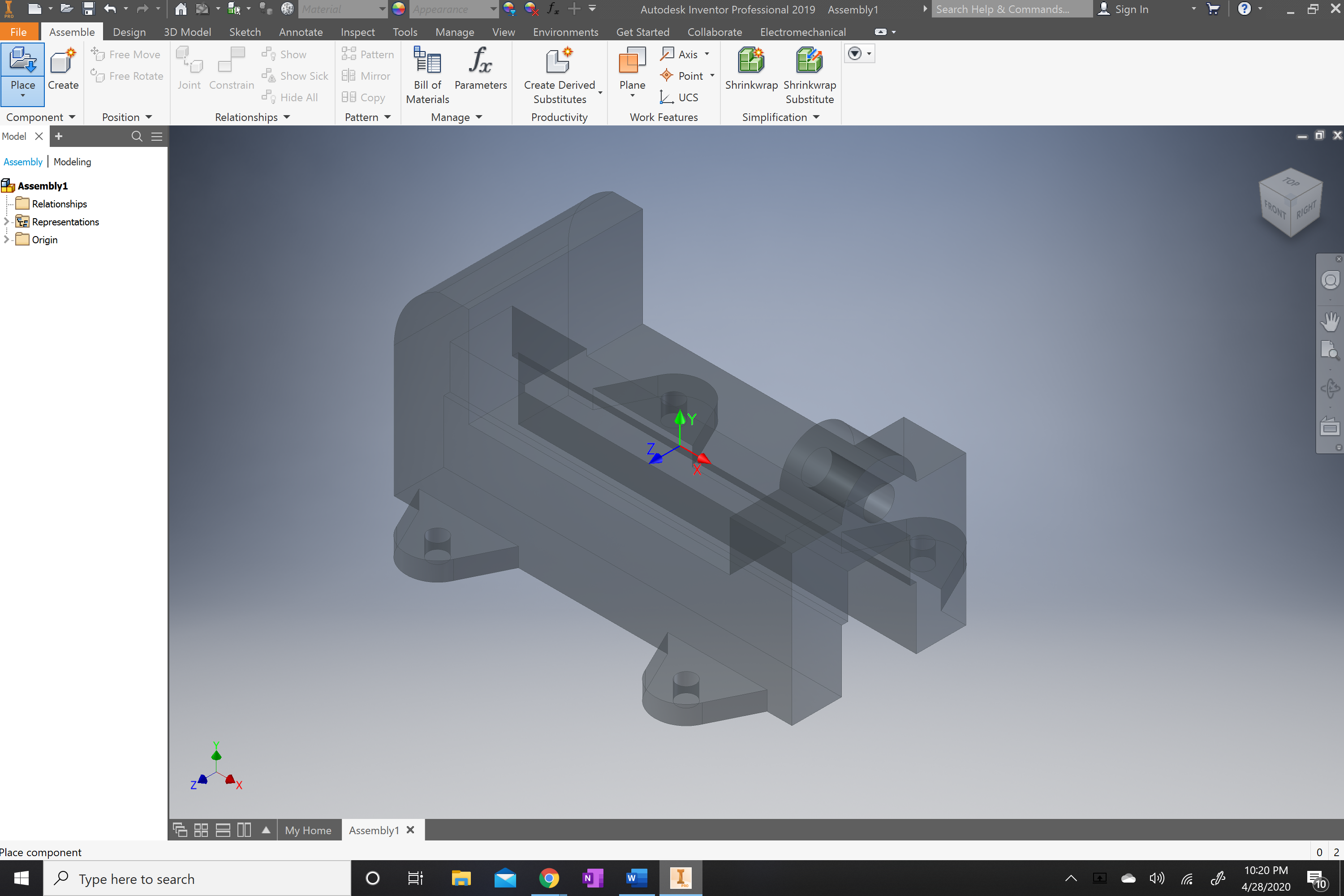Open the File menu

point(18,32)
